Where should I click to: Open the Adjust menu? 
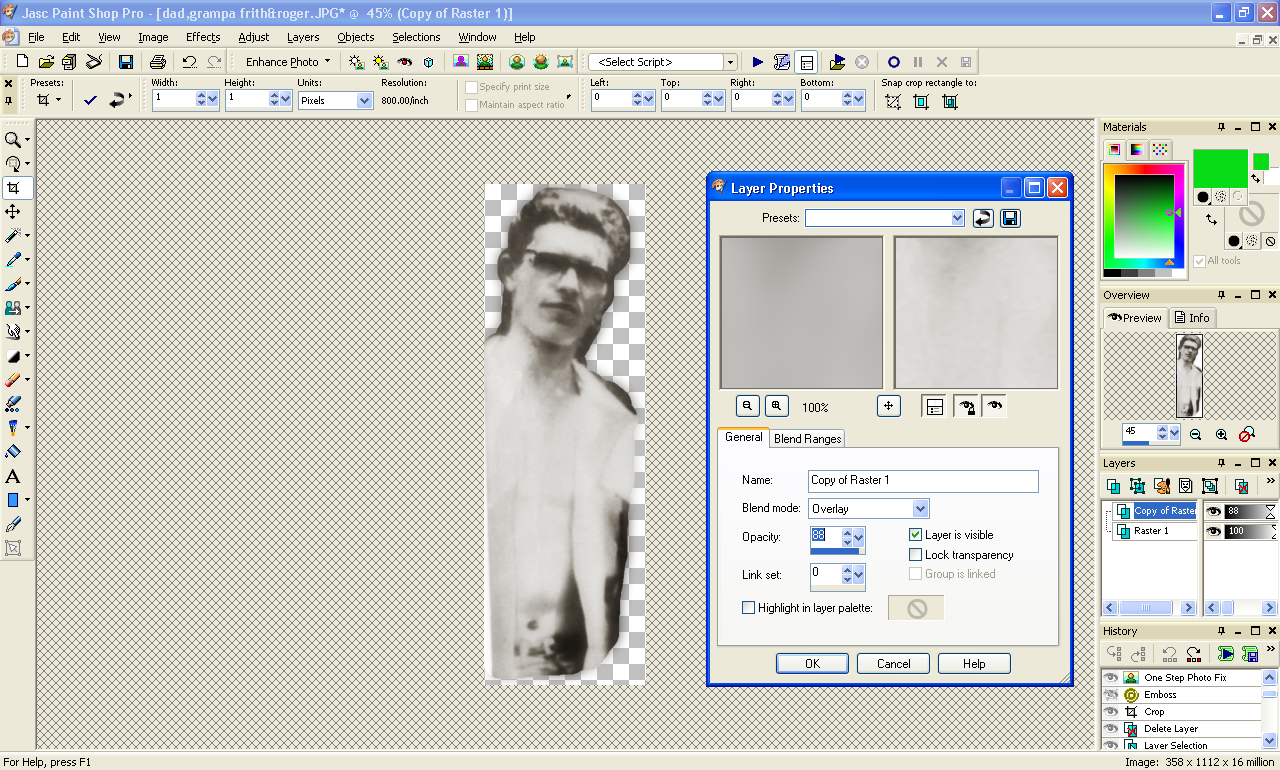(254, 37)
